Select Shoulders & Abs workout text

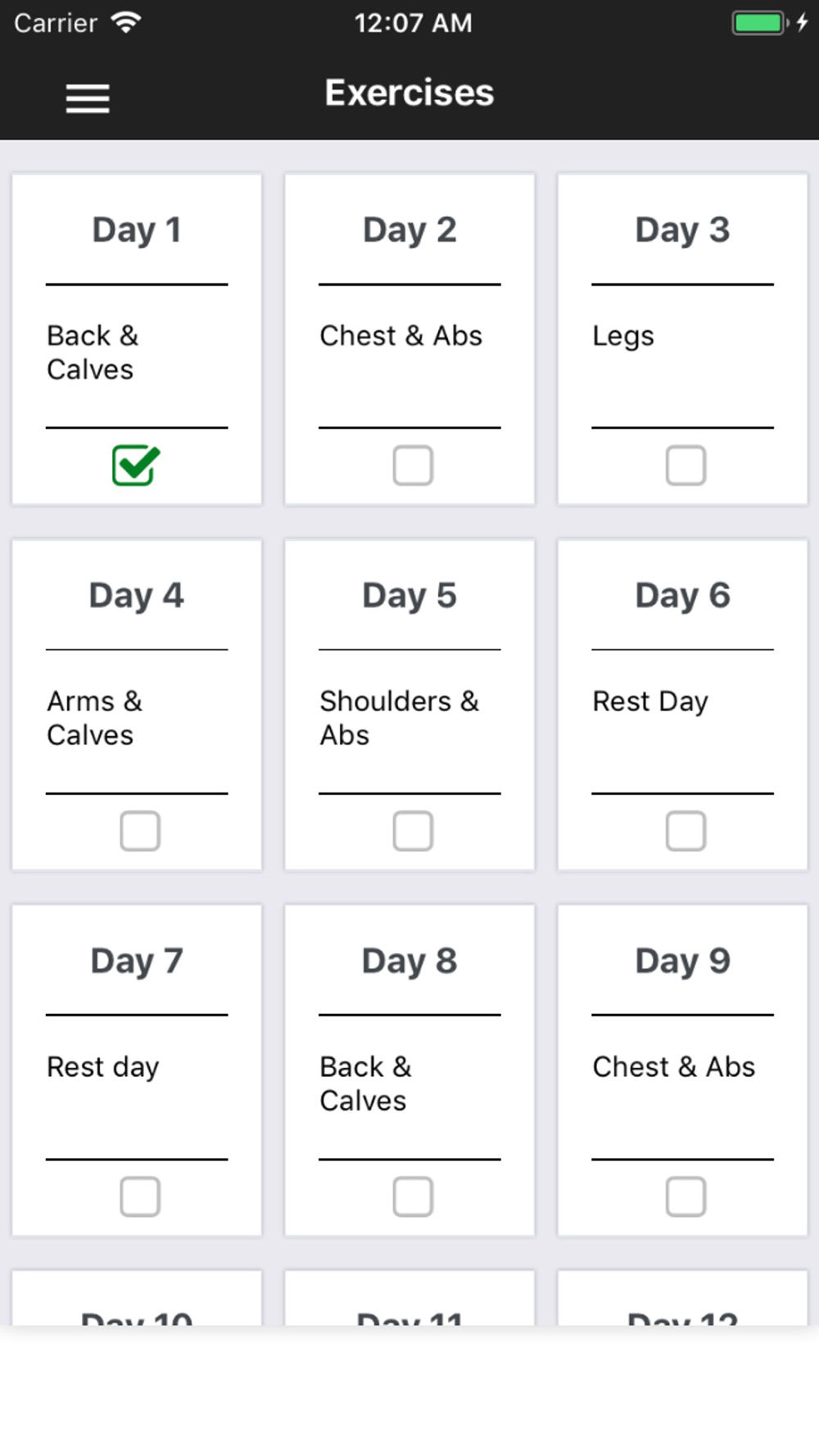(x=399, y=718)
